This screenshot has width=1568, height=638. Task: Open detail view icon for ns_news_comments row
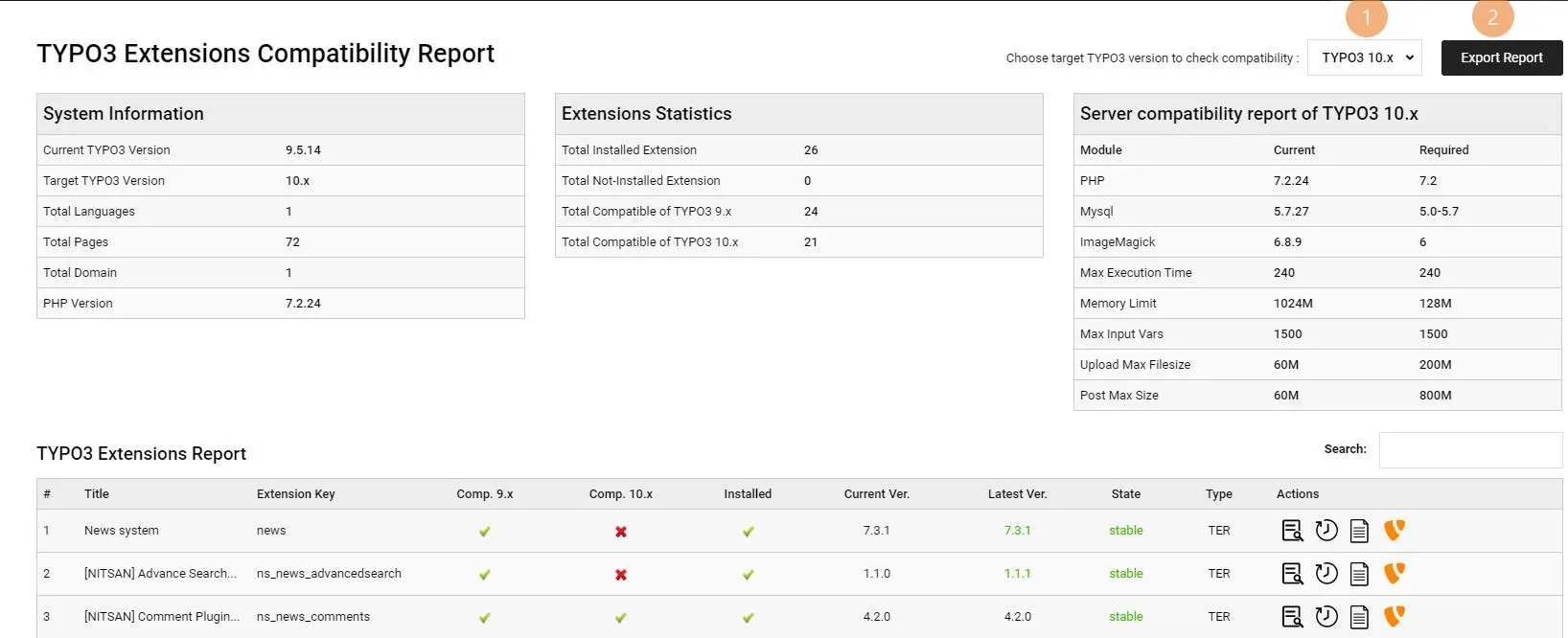click(1292, 617)
